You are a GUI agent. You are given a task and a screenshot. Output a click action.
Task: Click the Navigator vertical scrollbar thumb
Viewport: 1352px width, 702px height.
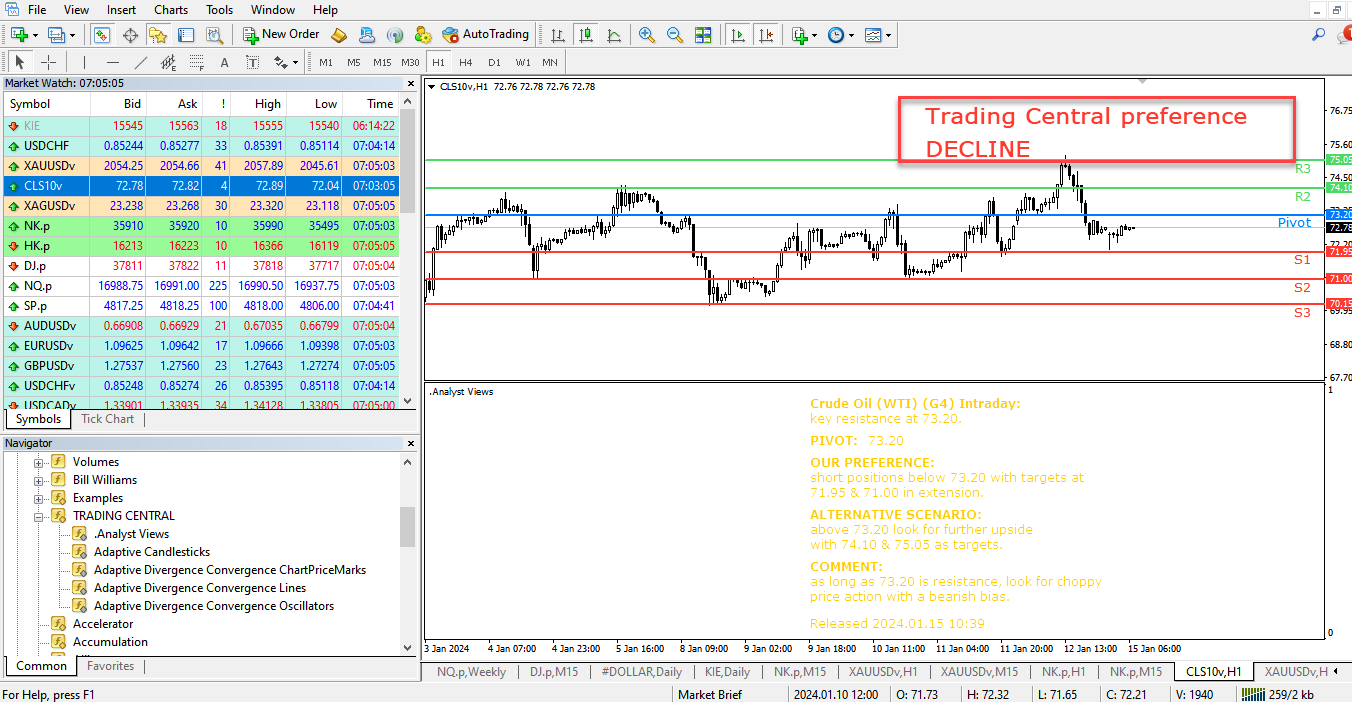click(407, 527)
